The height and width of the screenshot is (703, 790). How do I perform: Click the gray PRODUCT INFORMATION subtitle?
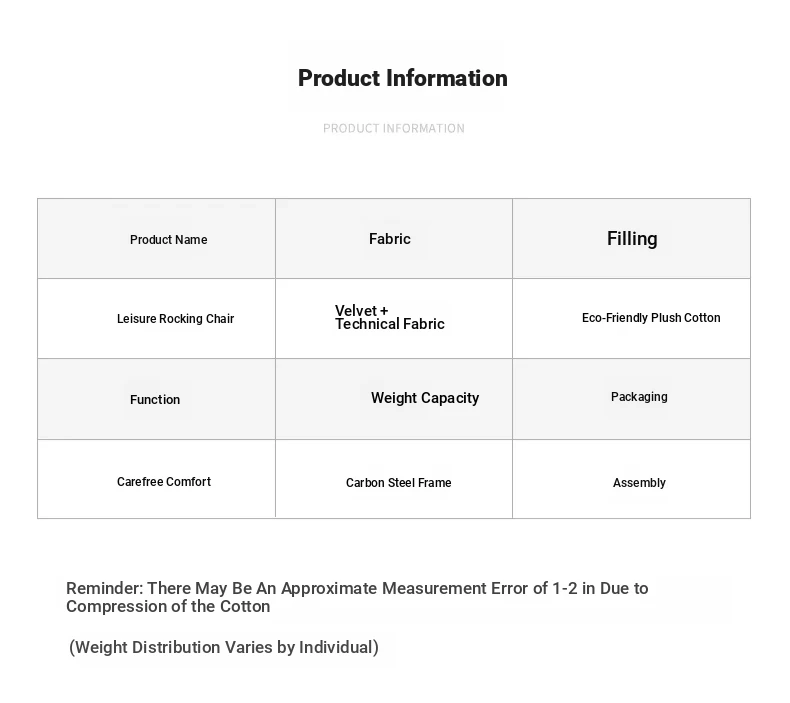coord(393,129)
